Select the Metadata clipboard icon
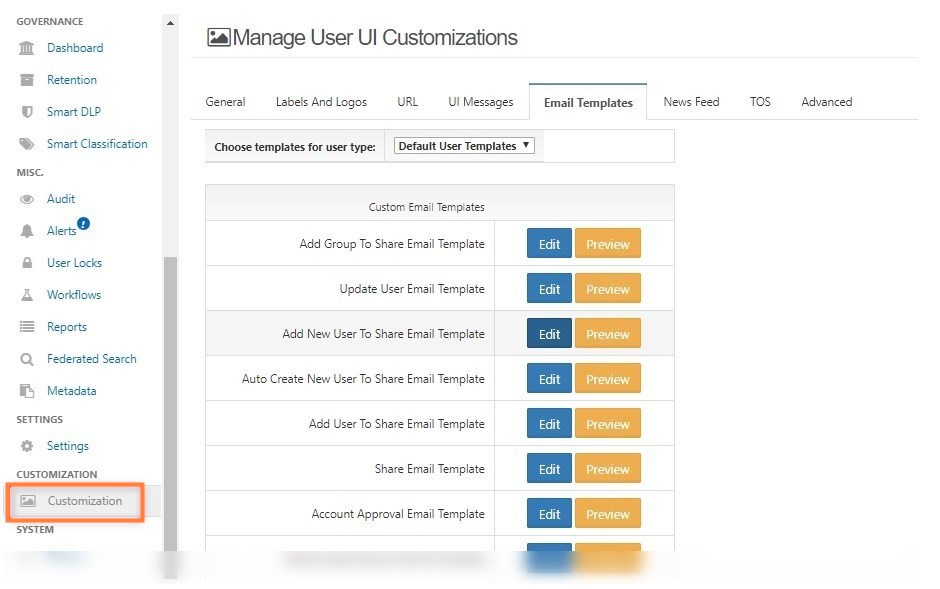This screenshot has width=940, height=589. click(x=25, y=390)
